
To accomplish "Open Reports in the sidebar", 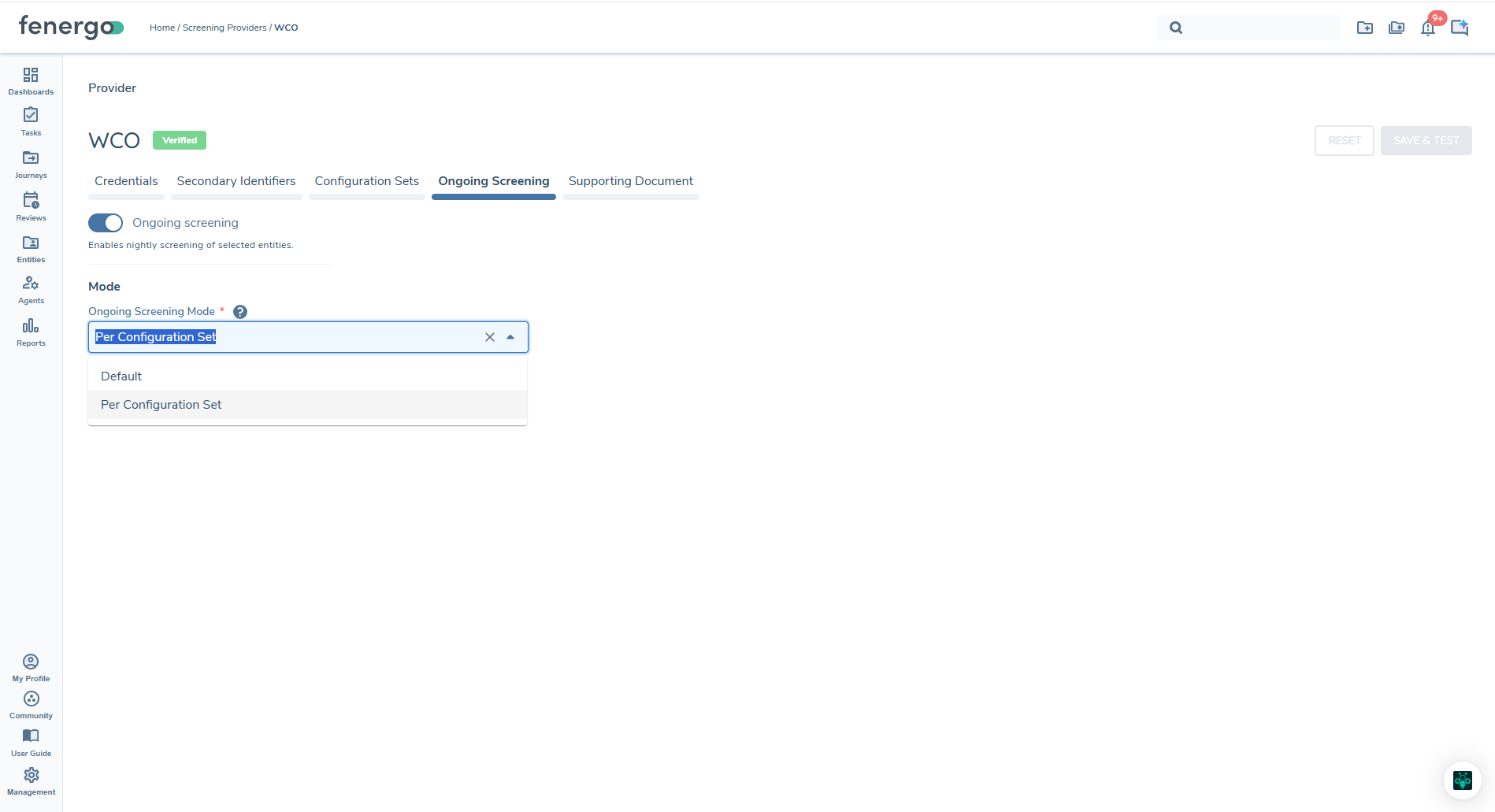I will point(31,332).
